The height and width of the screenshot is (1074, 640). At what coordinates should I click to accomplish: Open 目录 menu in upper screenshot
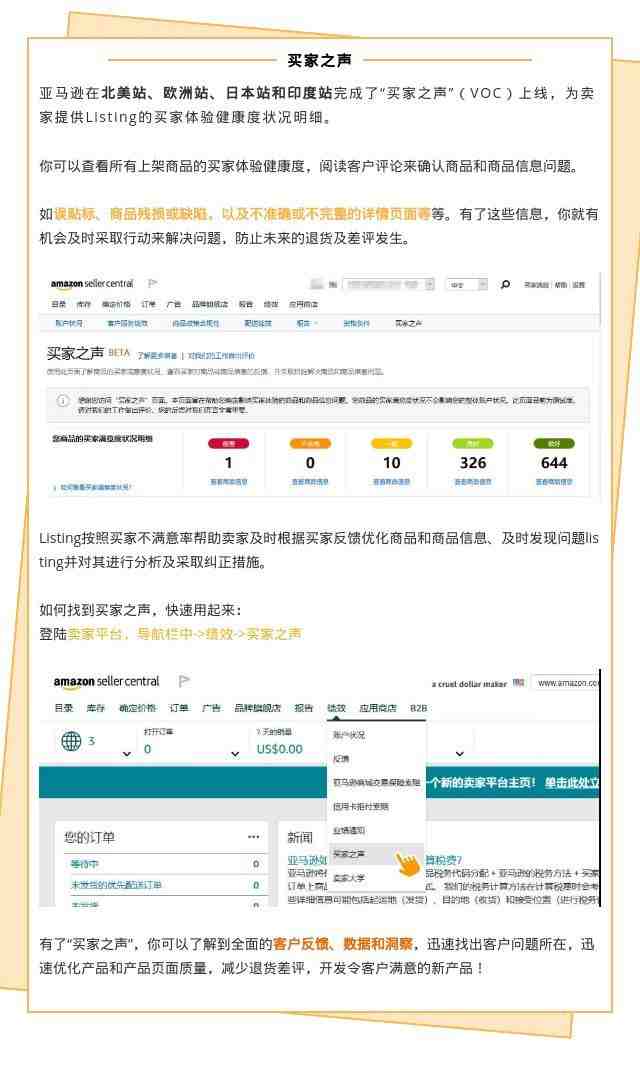pos(58,303)
